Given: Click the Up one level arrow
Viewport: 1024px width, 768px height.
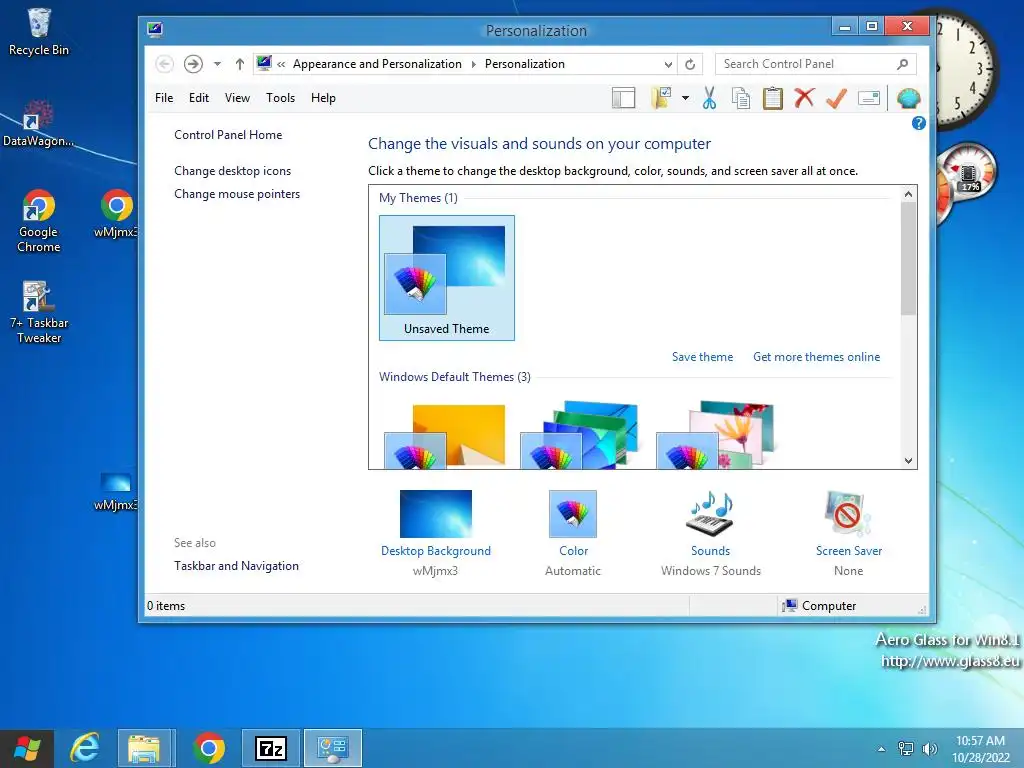Looking at the screenshot, I should coord(240,64).
